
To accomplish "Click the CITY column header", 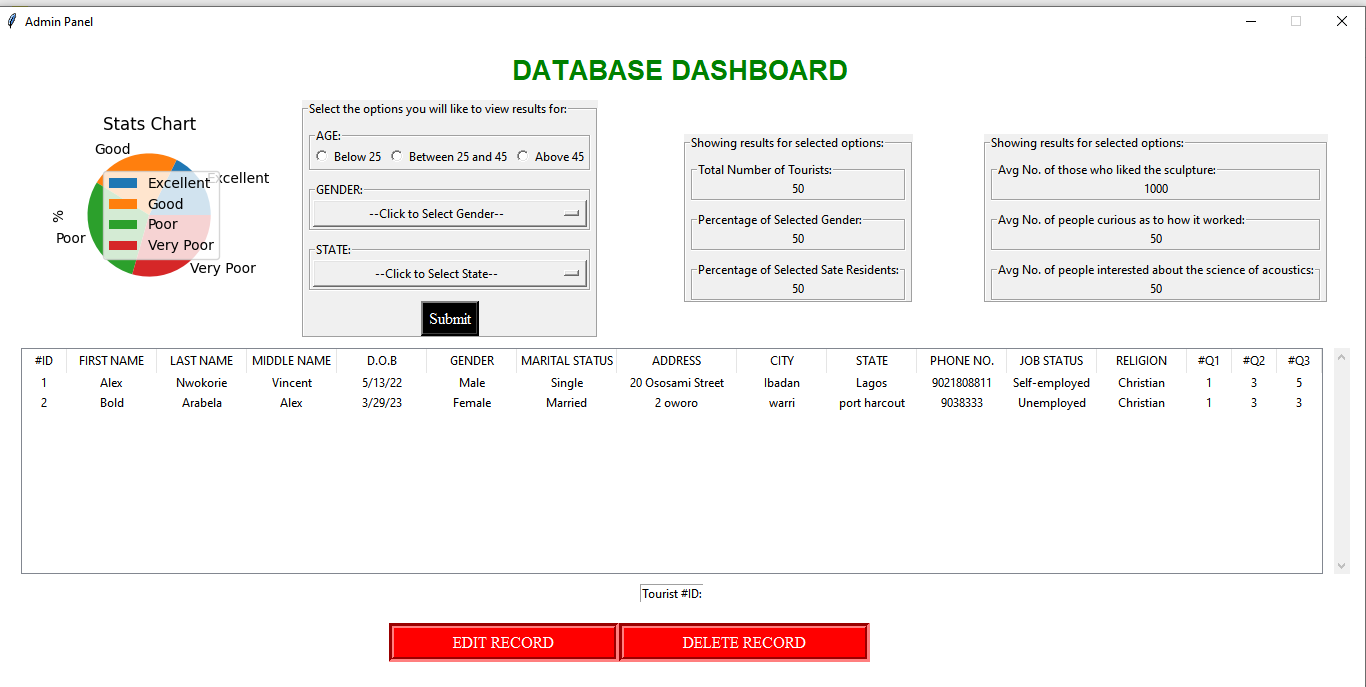I will pyautogui.click(x=782, y=361).
